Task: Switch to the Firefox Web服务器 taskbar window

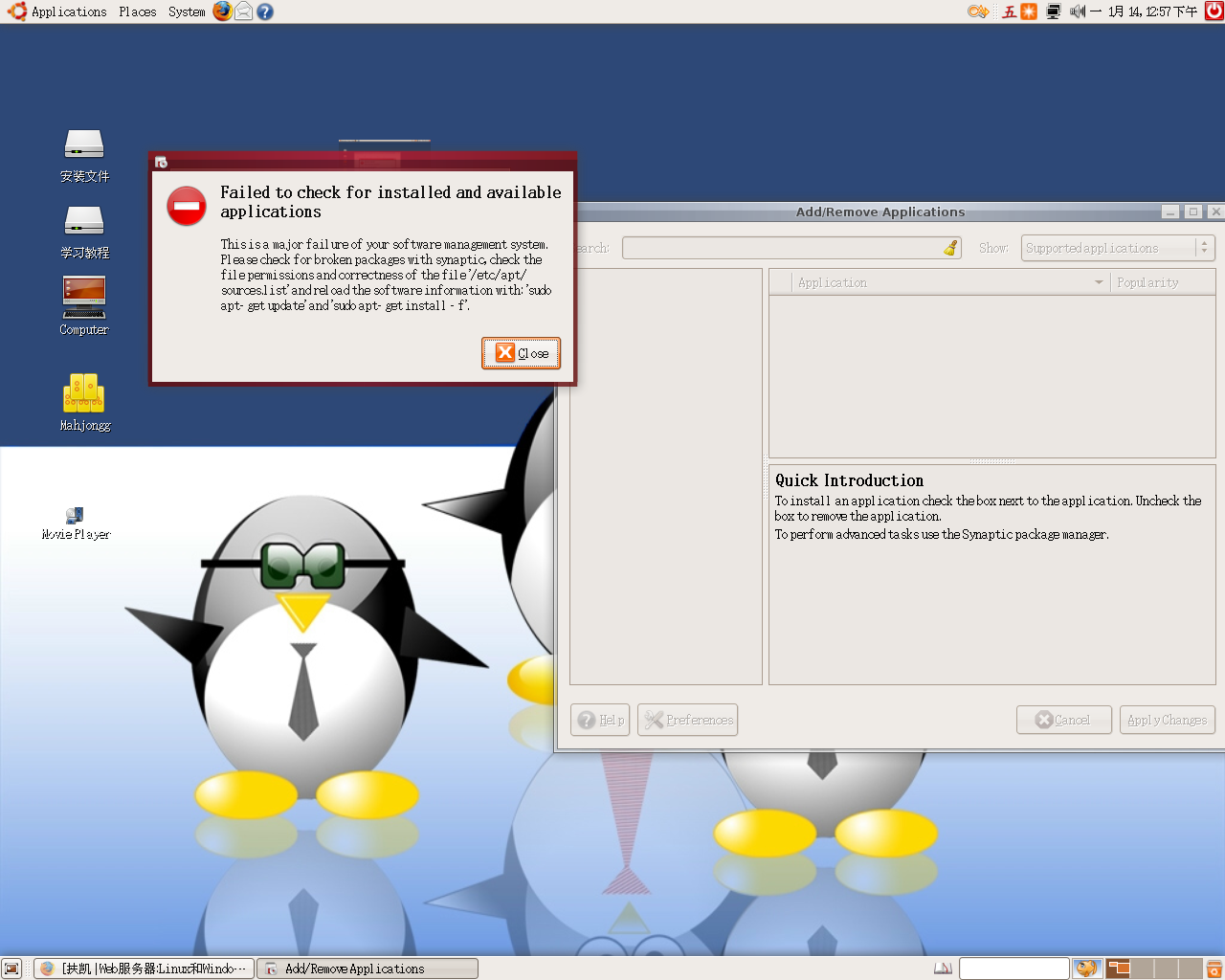Action: coord(144,969)
